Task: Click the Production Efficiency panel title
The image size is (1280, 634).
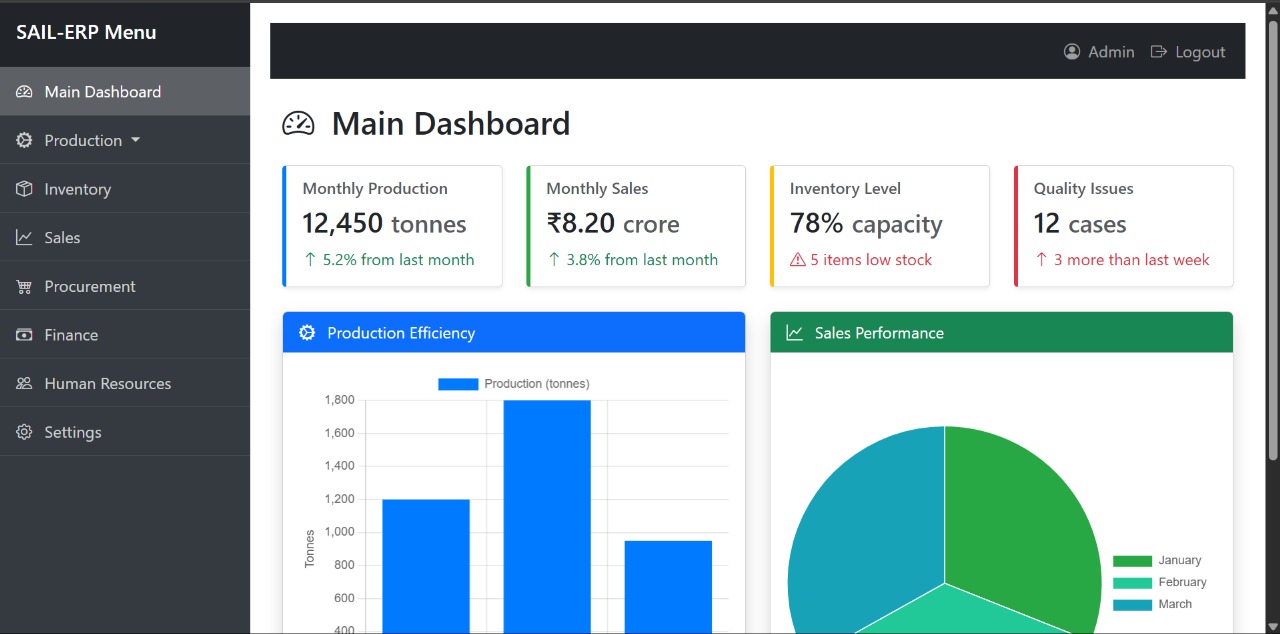Action: [x=401, y=333]
